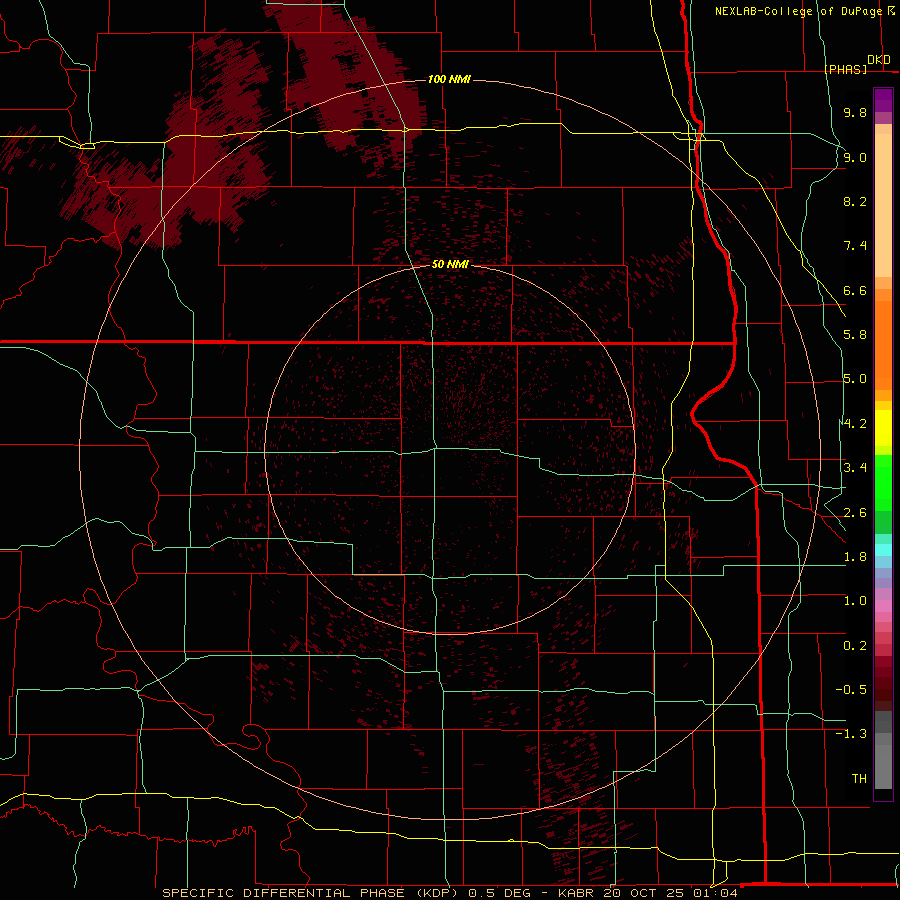This screenshot has width=900, height=900.
Task: Click the 8.2 scale value
Action: tap(855, 201)
